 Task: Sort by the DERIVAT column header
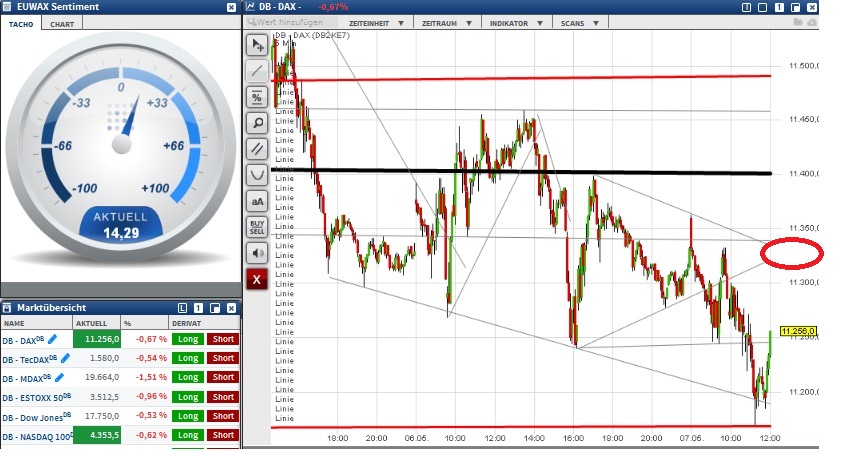coord(204,323)
